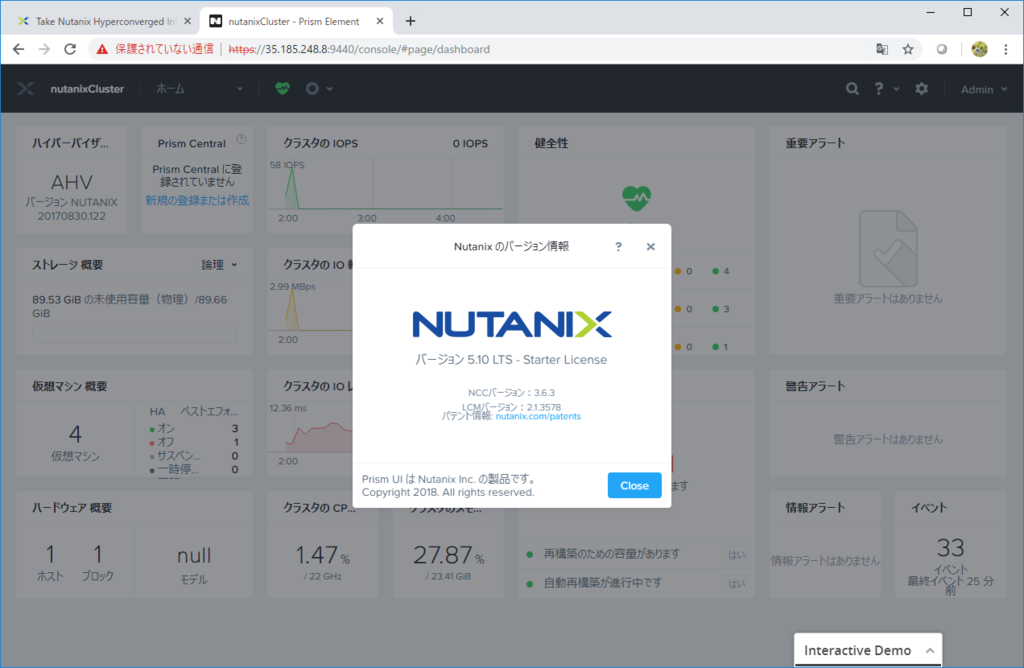Open the Chrome three-dot menu
This screenshot has height=668, width=1024.
click(1006, 49)
